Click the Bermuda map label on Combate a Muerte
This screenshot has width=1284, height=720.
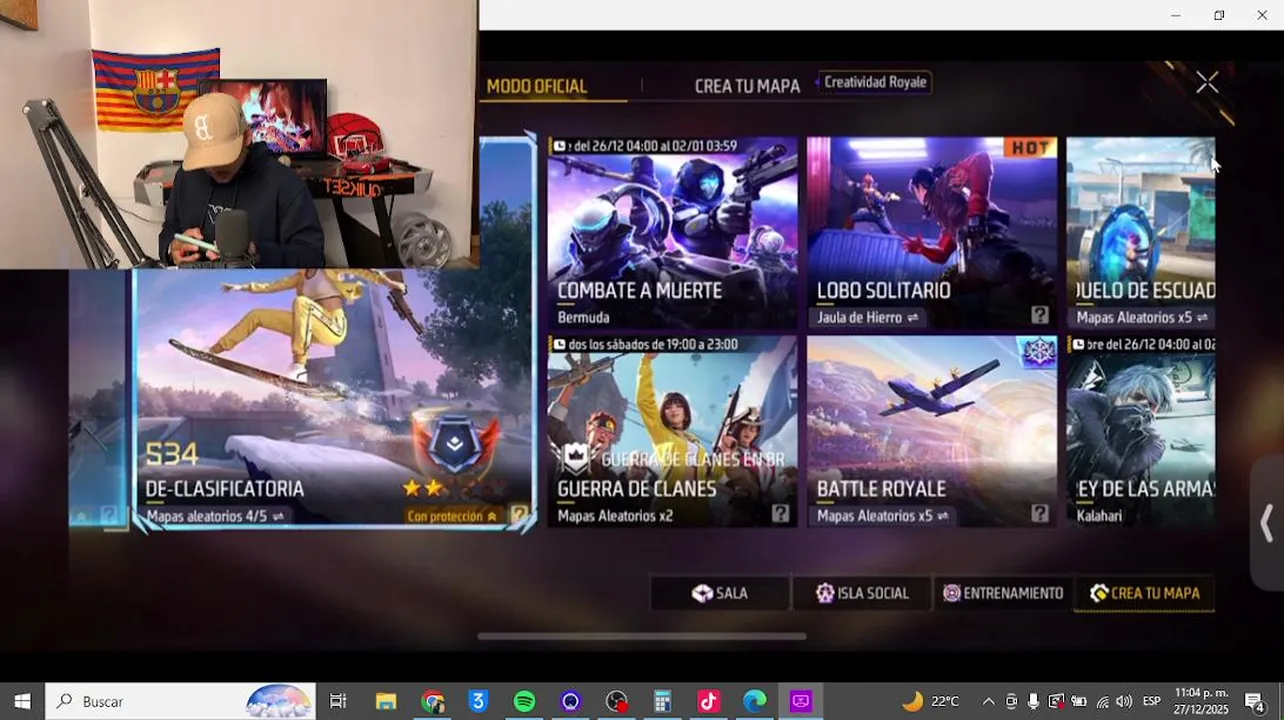pyautogui.click(x=584, y=318)
